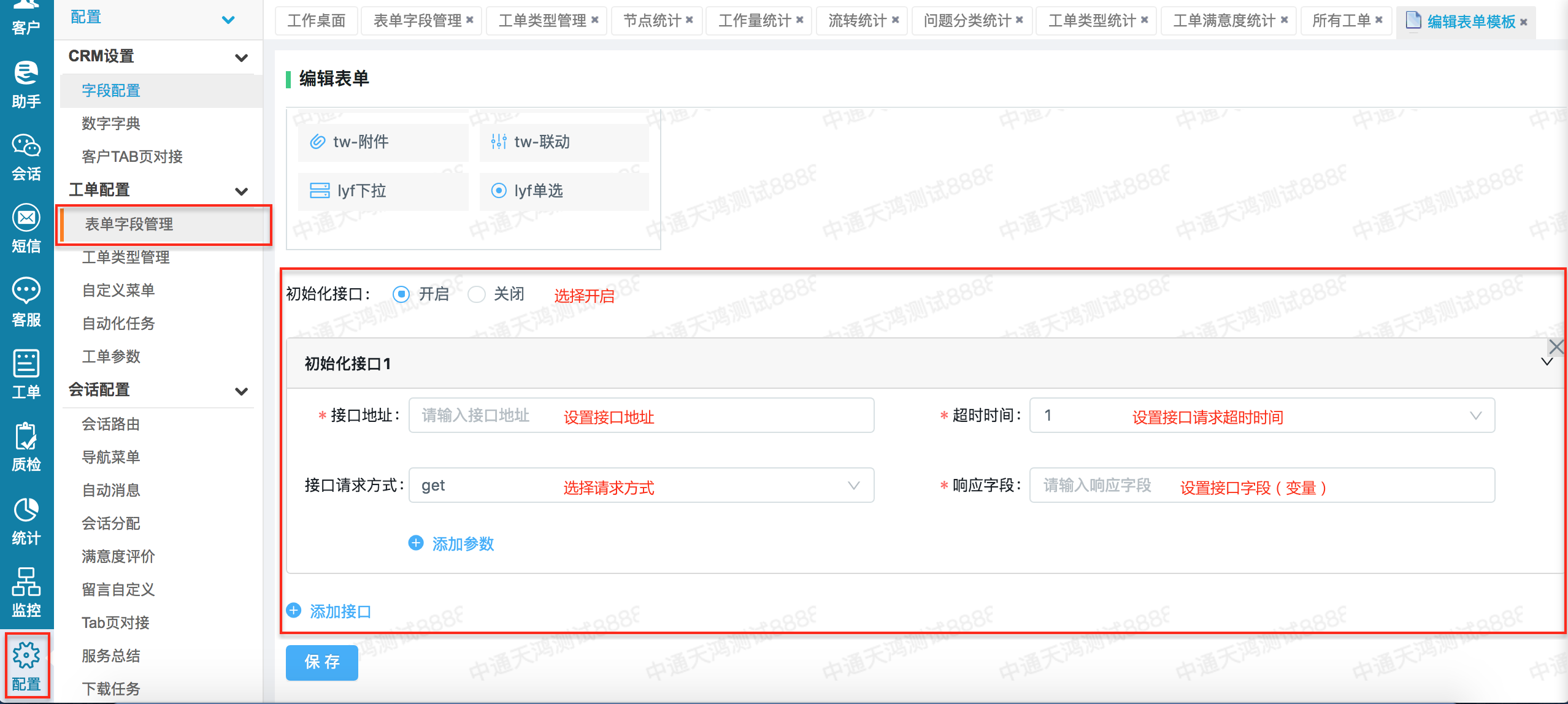The width and height of the screenshot is (1568, 704).
Task: Click the 添加接口 link
Action: click(340, 611)
